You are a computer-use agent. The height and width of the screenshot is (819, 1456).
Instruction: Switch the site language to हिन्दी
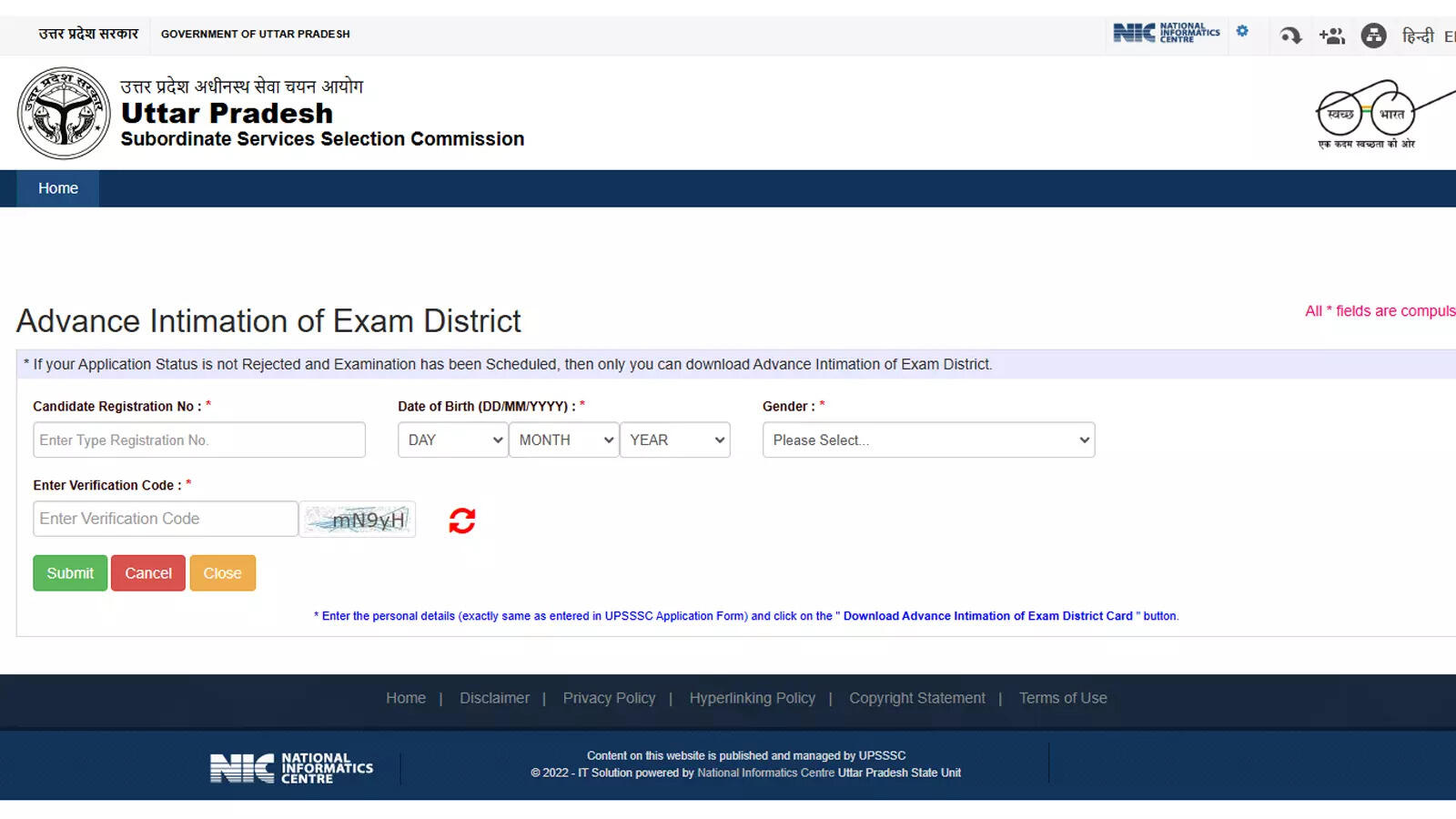1419,36
